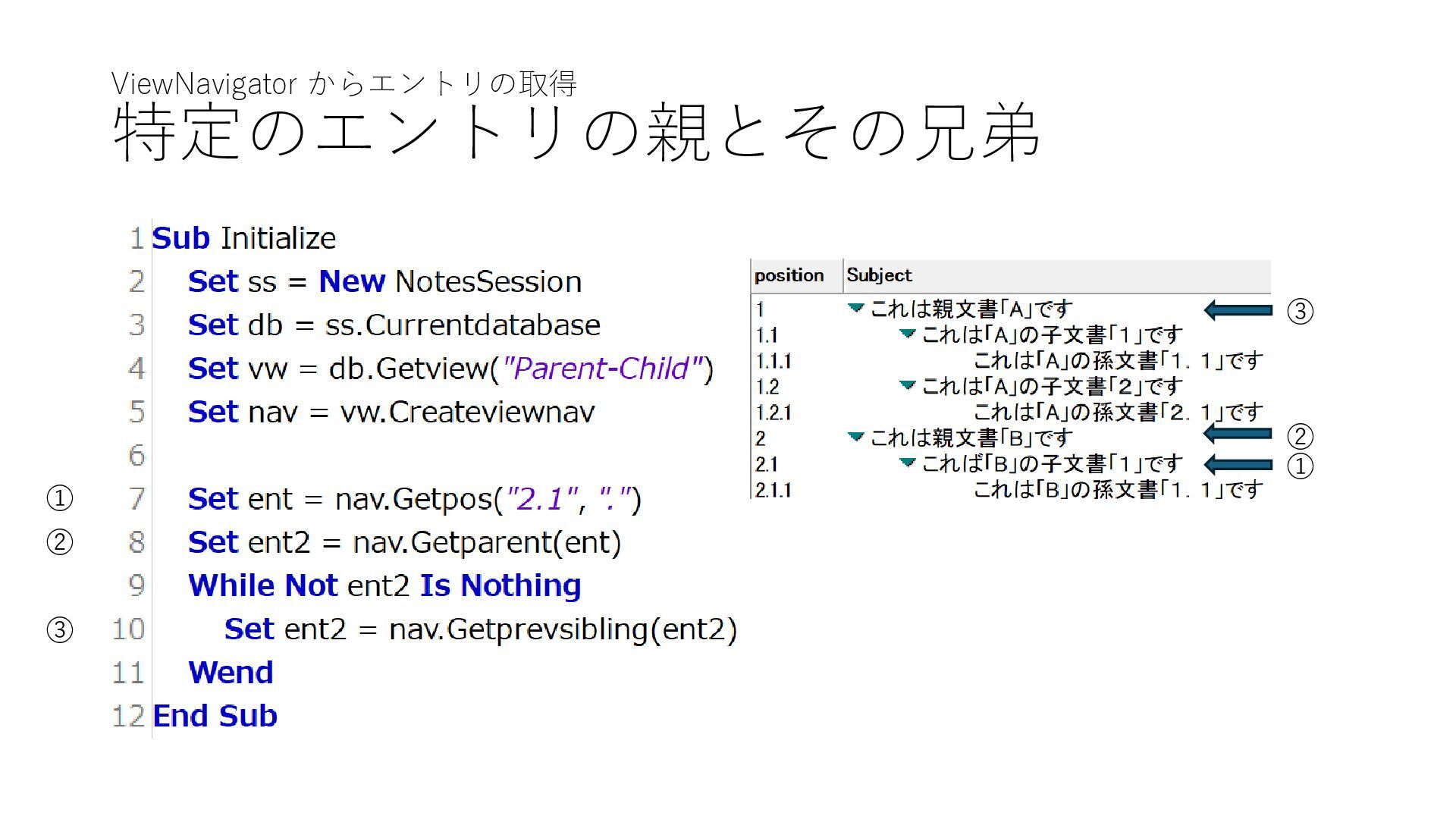Click circled ③ label at right of view
This screenshot has height=819, width=1456.
1300,311
